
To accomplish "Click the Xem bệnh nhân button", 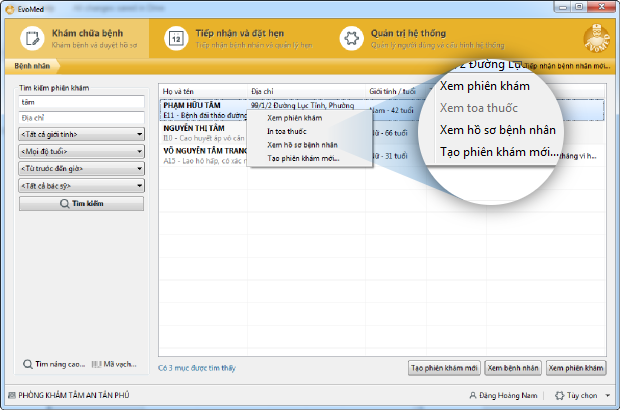I will (x=513, y=368).
